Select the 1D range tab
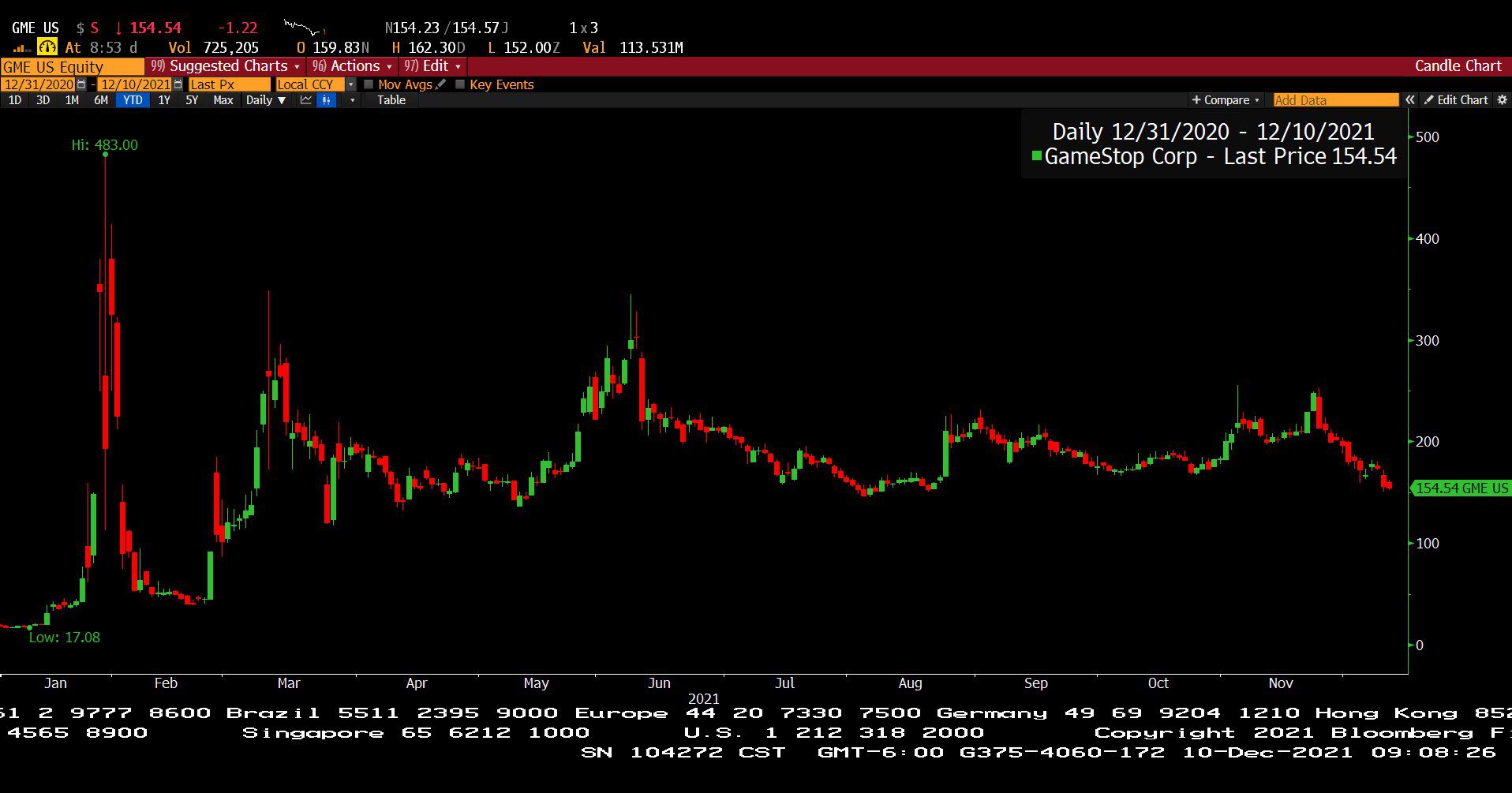 pos(15,100)
